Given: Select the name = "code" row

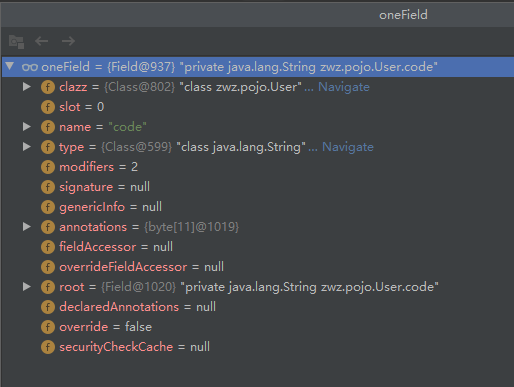Looking at the screenshot, I should (258, 127).
